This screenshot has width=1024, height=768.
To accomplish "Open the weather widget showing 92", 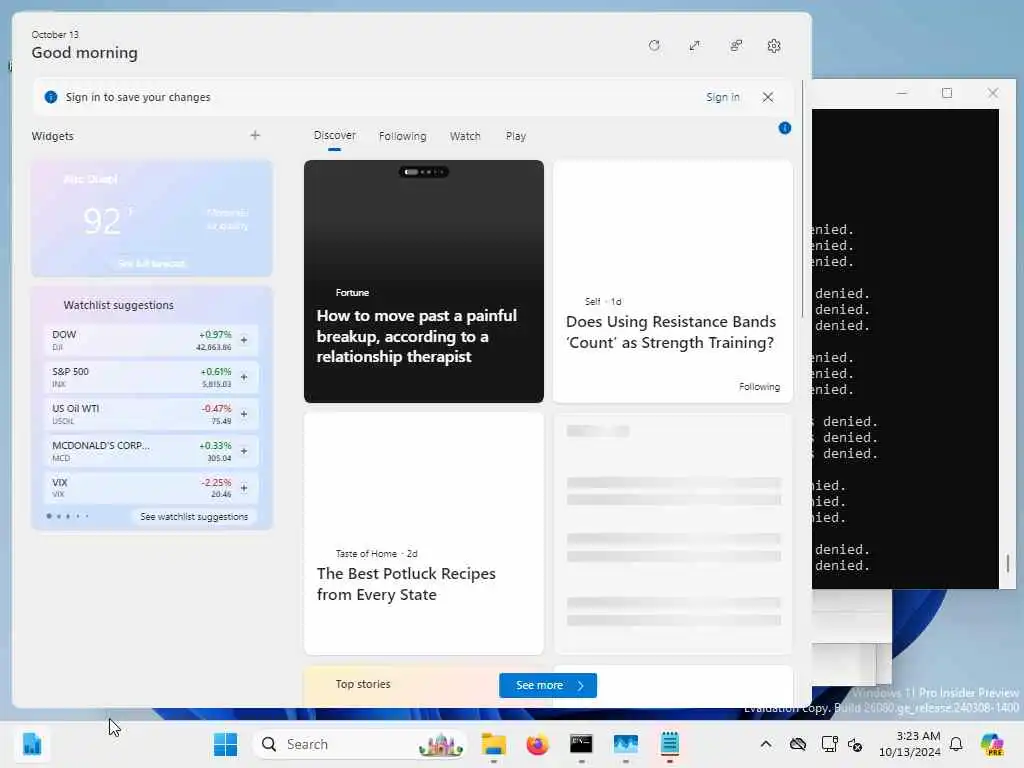I will 152,219.
